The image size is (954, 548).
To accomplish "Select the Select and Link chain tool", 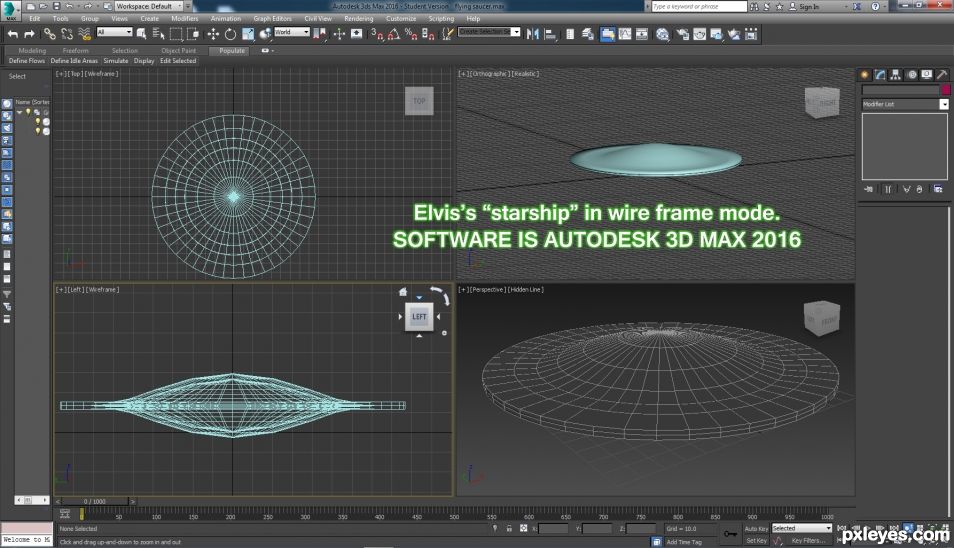I will [x=50, y=34].
